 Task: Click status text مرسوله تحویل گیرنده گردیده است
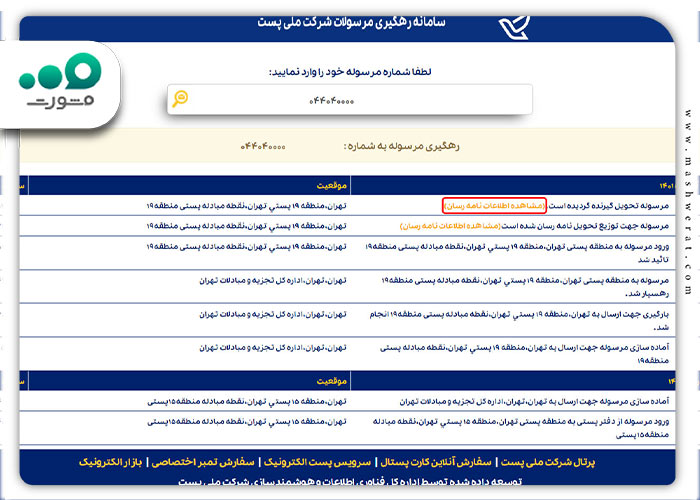[608, 205]
